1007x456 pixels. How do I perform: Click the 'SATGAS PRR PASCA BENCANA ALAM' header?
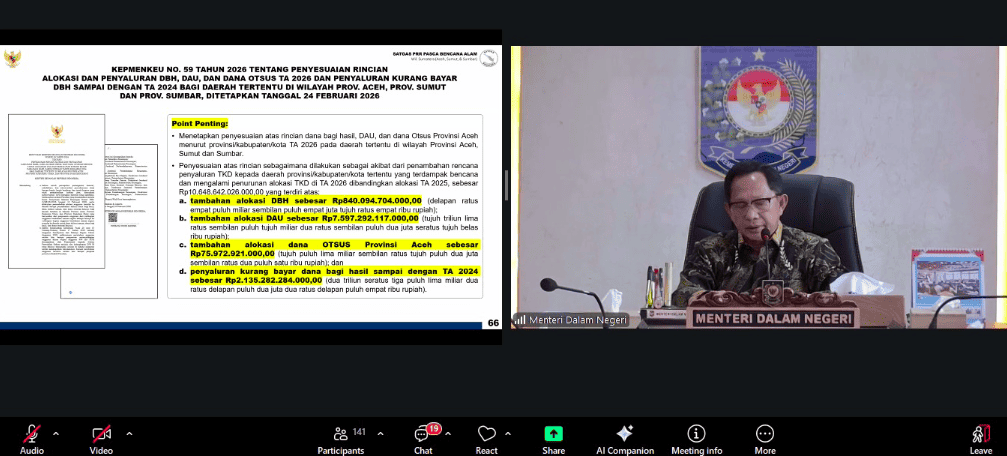pos(435,53)
